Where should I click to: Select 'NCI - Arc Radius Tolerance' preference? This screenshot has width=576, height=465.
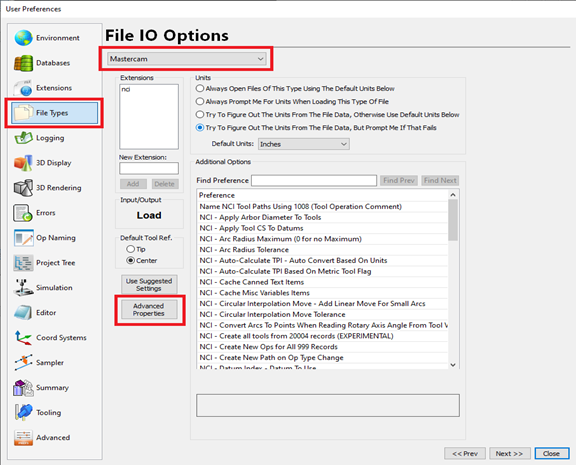323,250
